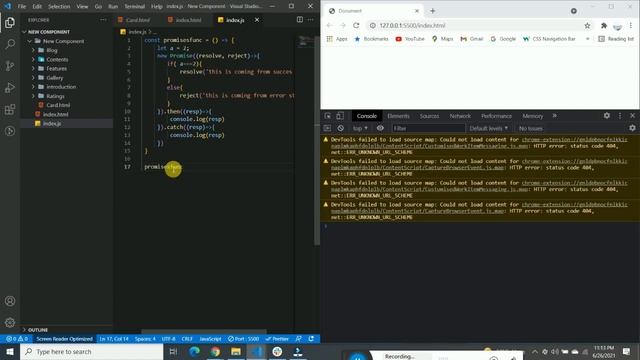Show console sidebar icon

click(327, 128)
